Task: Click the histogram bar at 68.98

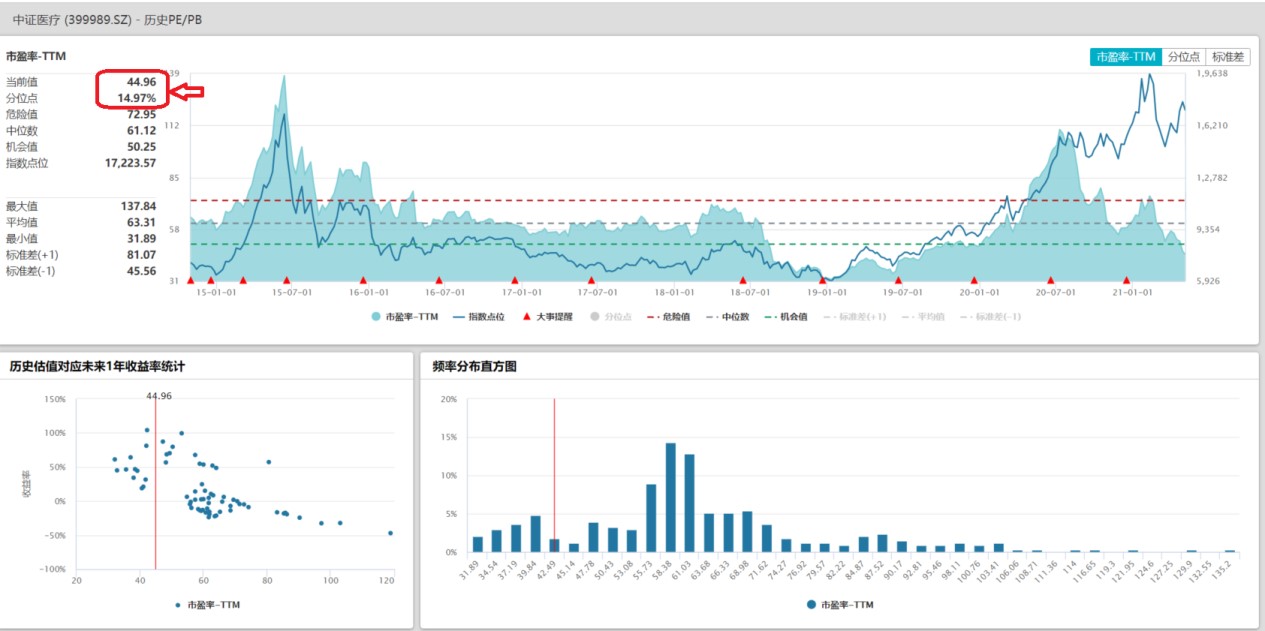Action: tap(747, 532)
